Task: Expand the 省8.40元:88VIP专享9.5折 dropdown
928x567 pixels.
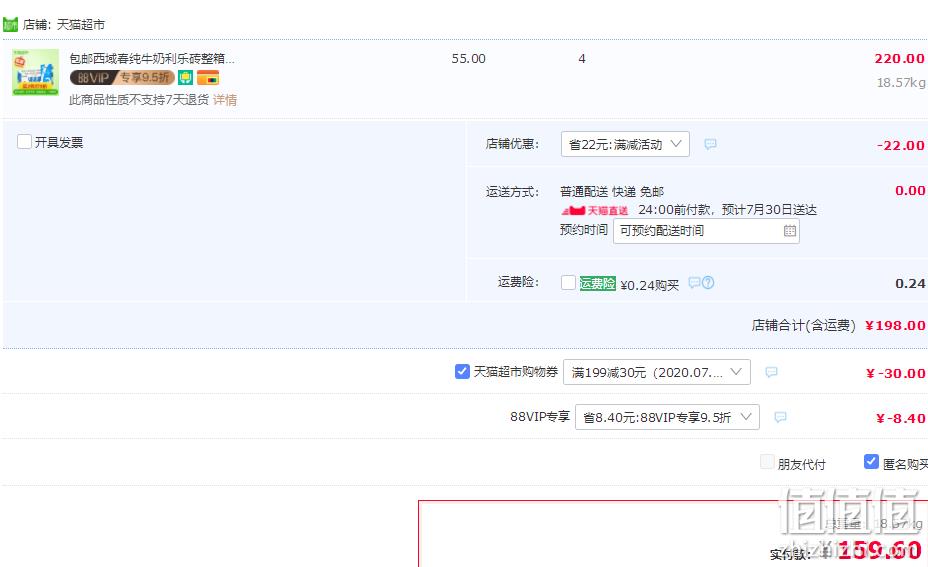Action: tap(667, 417)
